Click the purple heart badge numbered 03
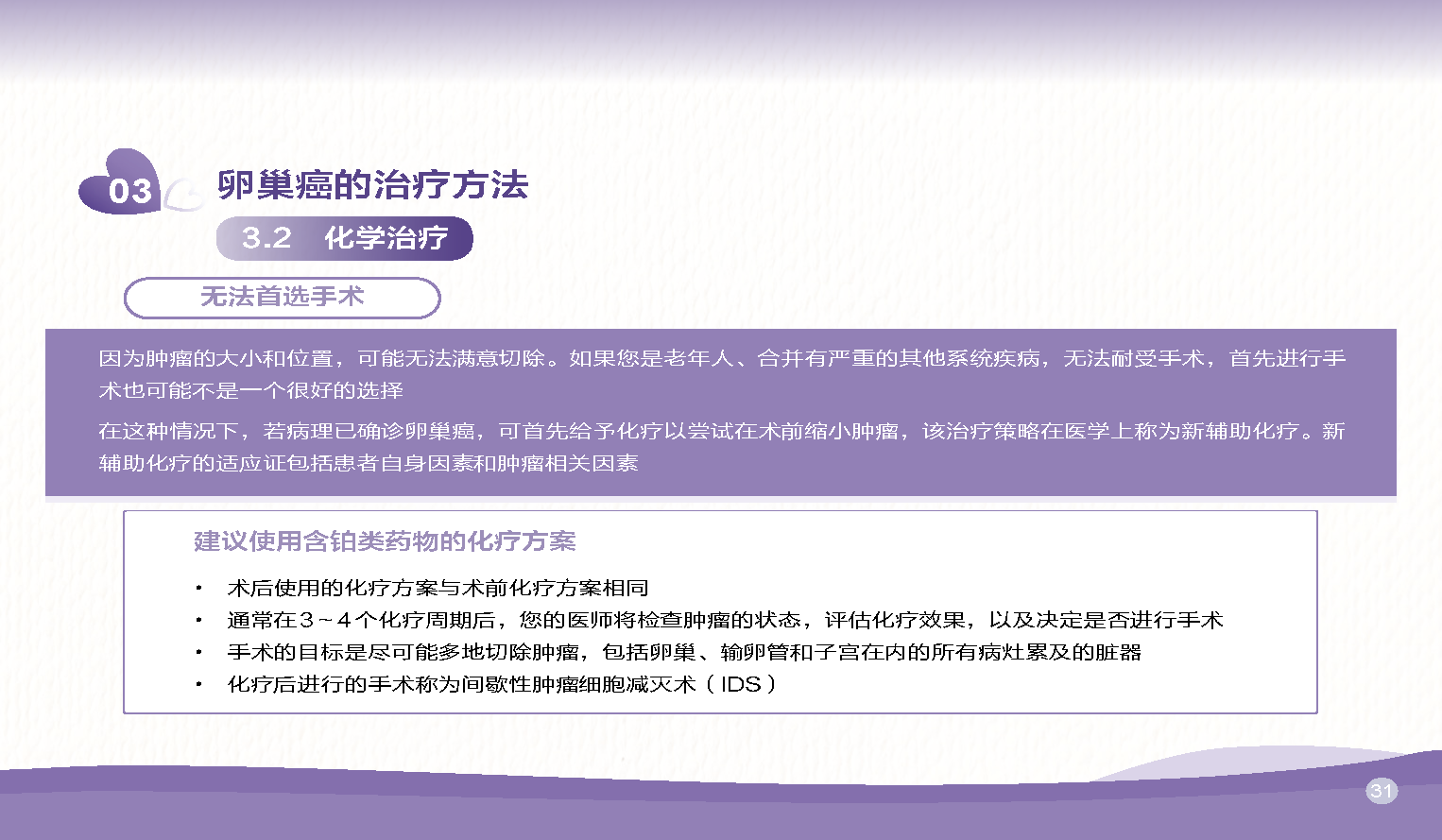This screenshot has width=1442, height=840. 120,184
